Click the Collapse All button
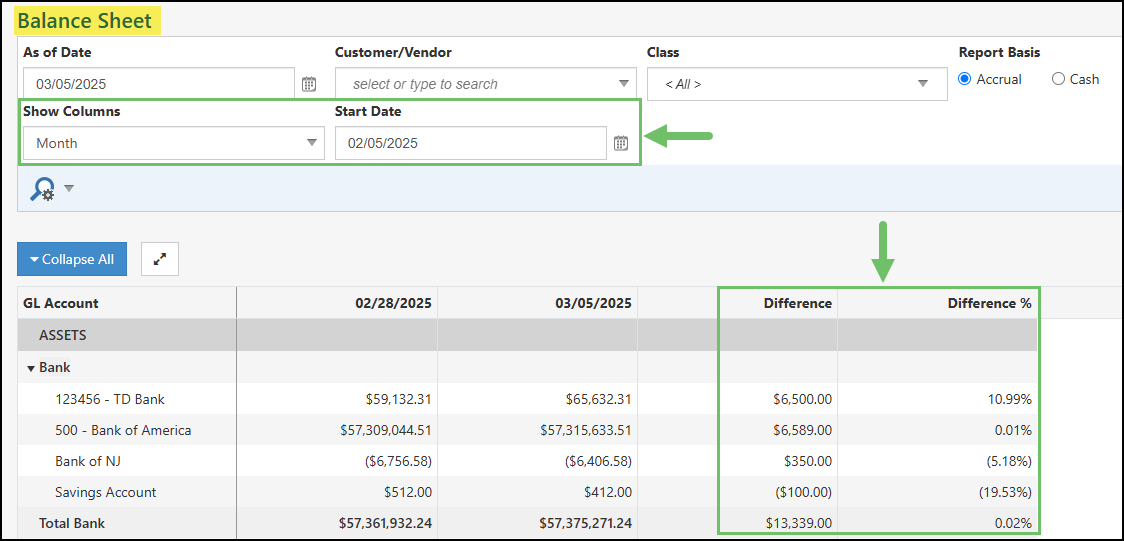Screen dimensions: 1124x541 (72, 259)
